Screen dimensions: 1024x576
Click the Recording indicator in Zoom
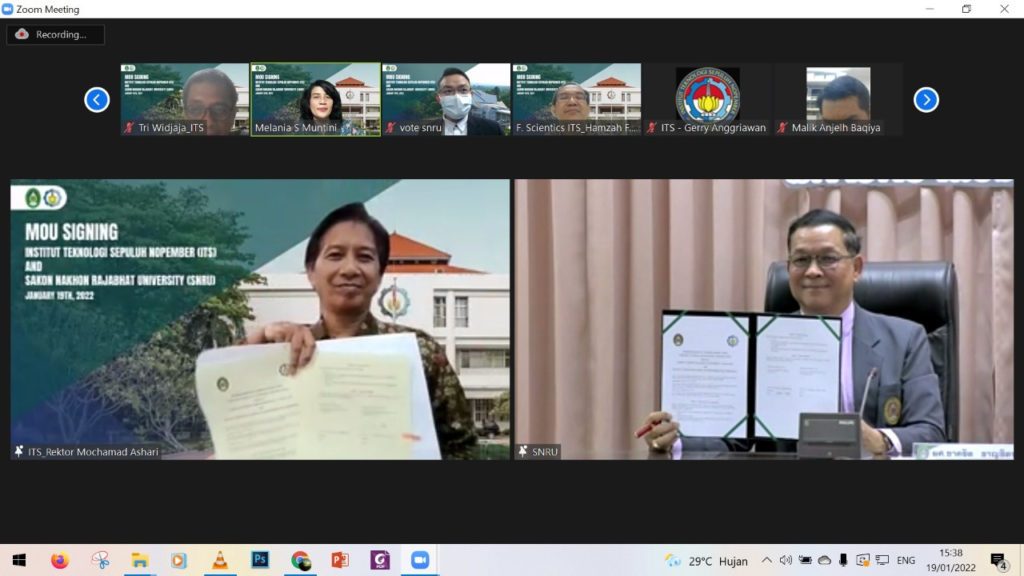[x=55, y=34]
